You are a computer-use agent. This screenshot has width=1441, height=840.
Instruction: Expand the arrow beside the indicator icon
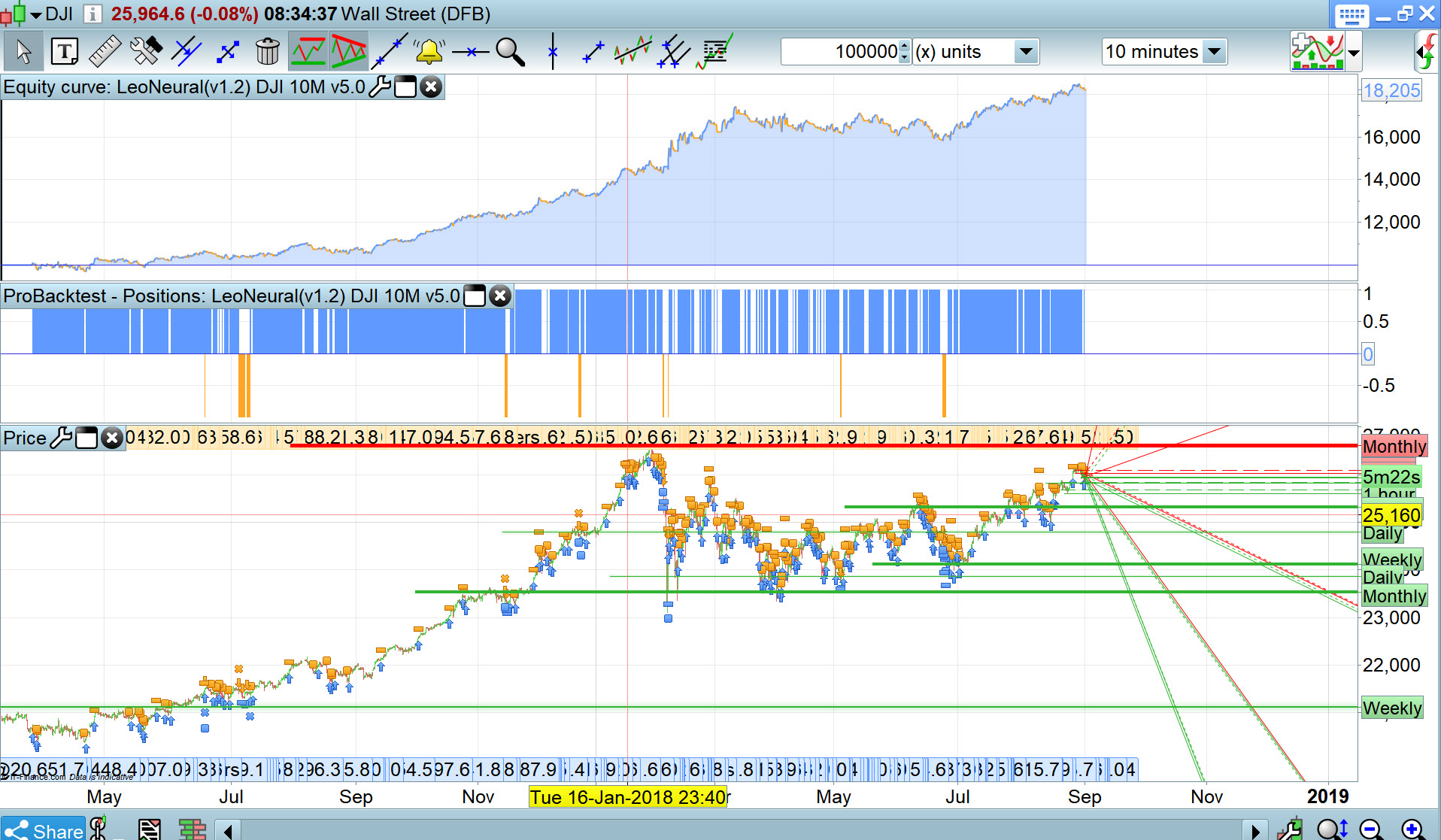click(x=1354, y=53)
